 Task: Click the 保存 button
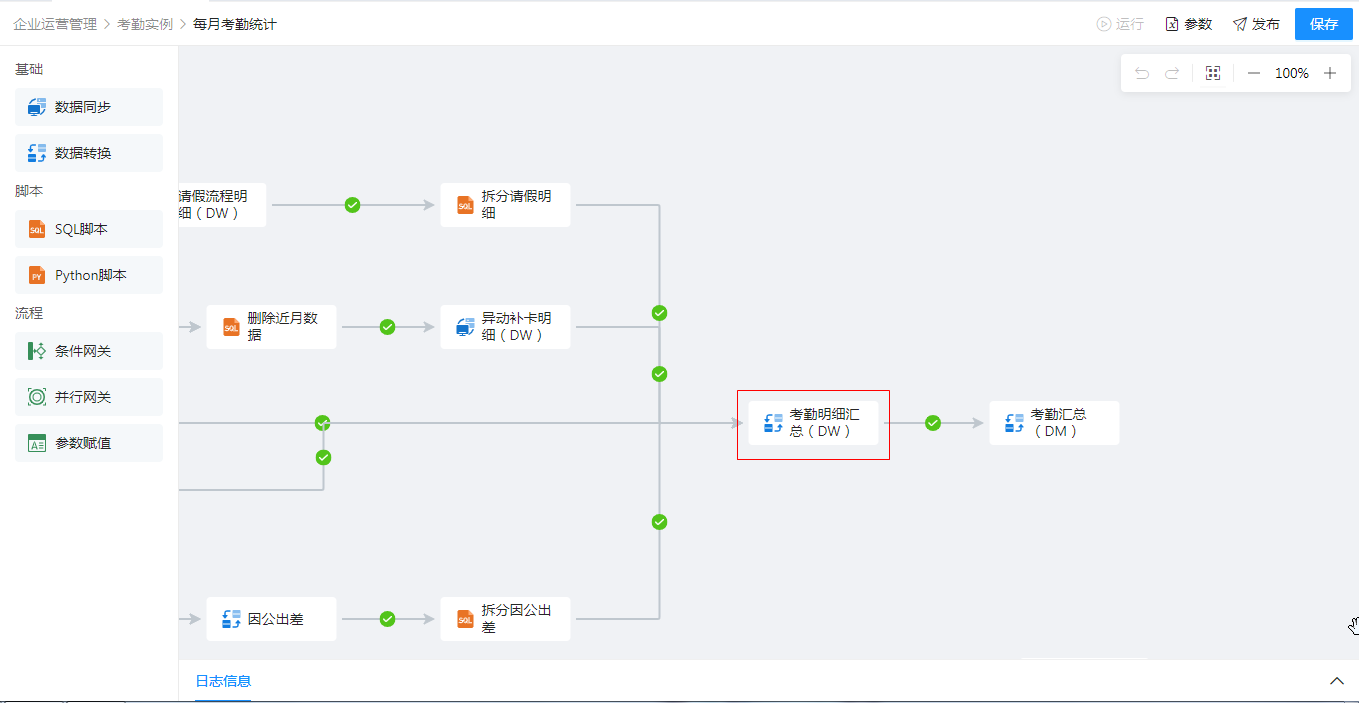(x=1323, y=24)
